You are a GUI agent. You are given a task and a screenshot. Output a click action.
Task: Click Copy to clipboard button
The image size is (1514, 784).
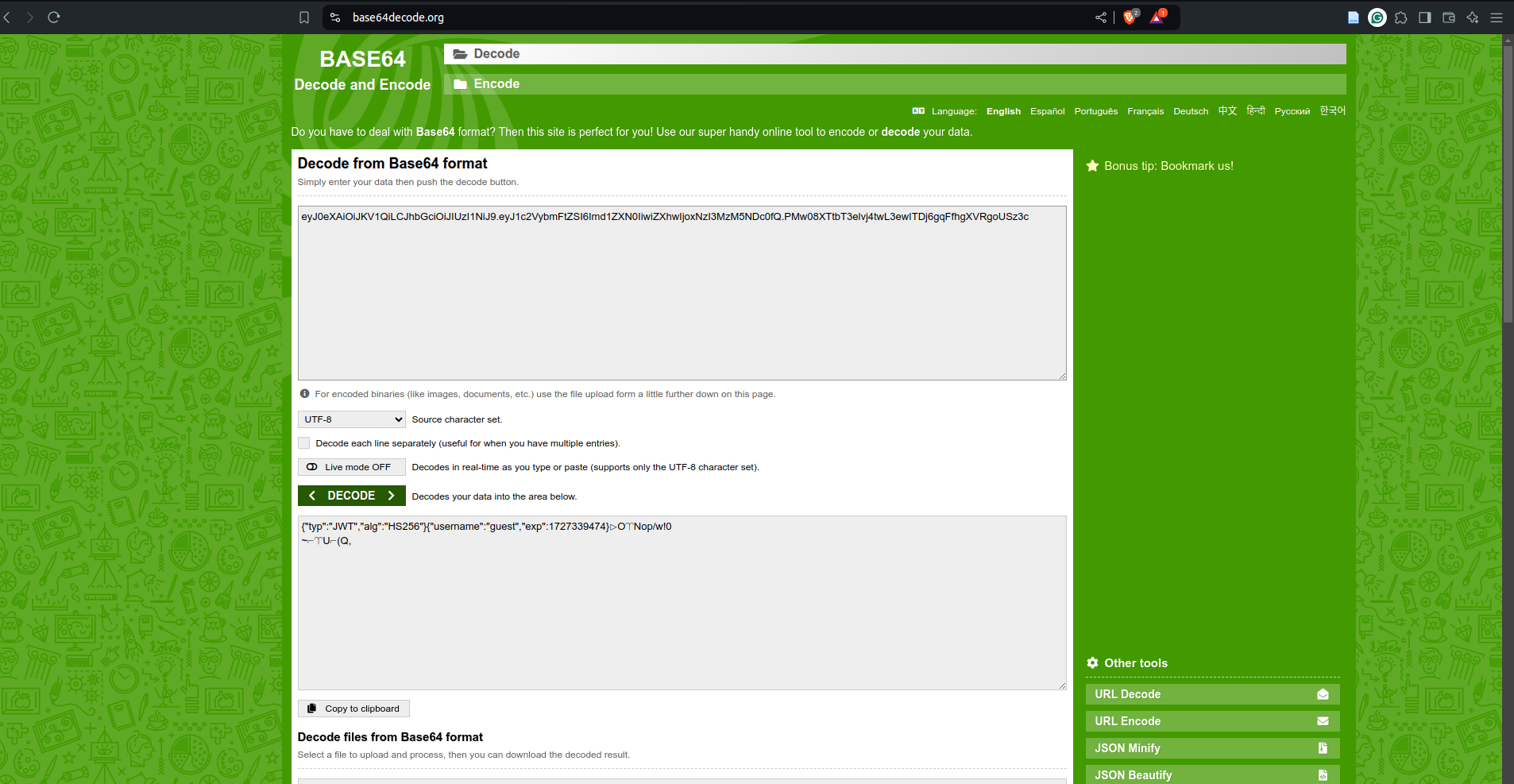353,709
